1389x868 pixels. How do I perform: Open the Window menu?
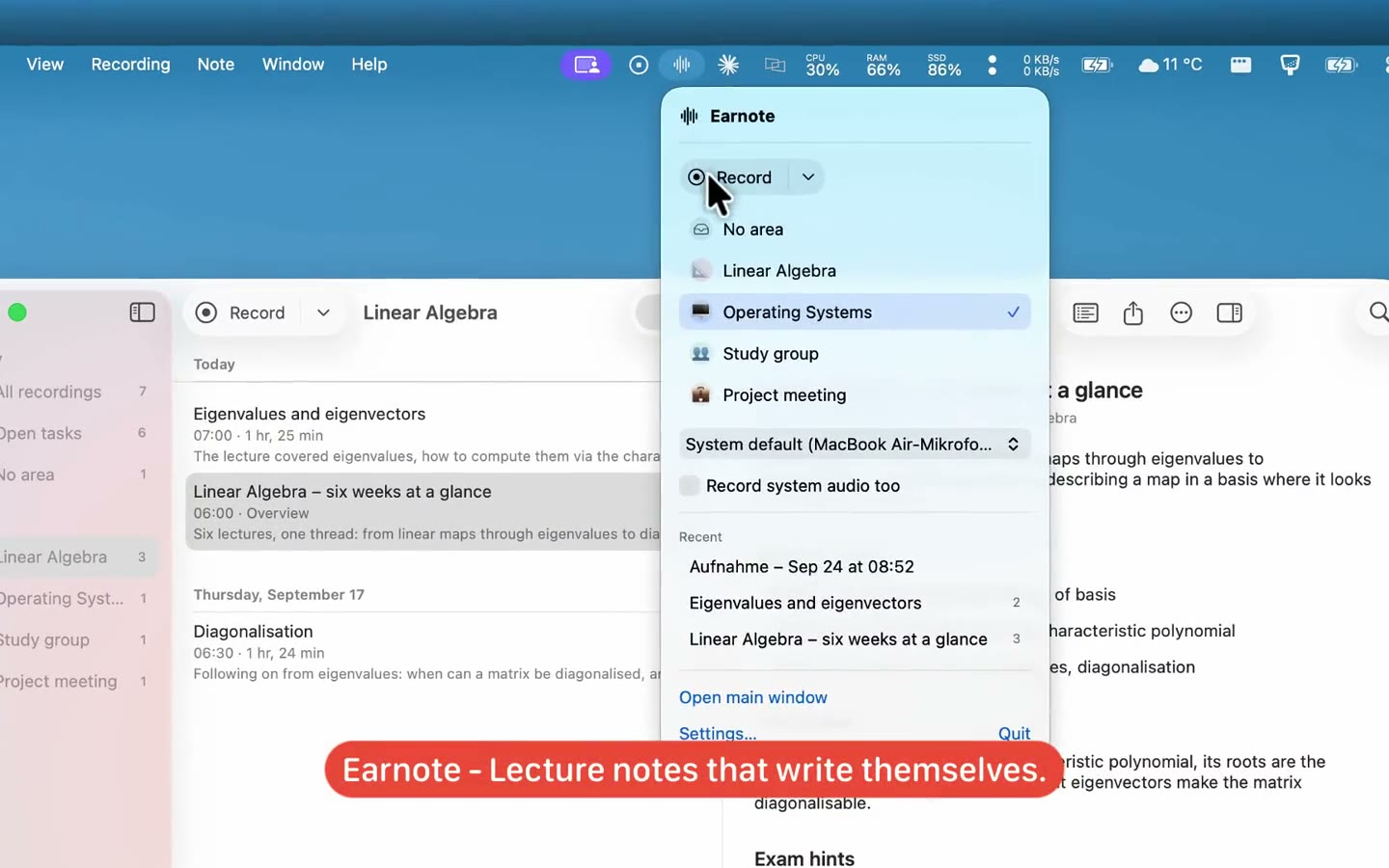tap(293, 65)
